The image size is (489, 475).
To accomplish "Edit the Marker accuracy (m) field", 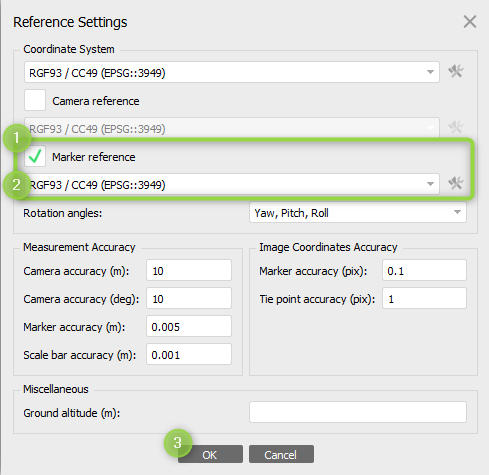I will coord(189,326).
